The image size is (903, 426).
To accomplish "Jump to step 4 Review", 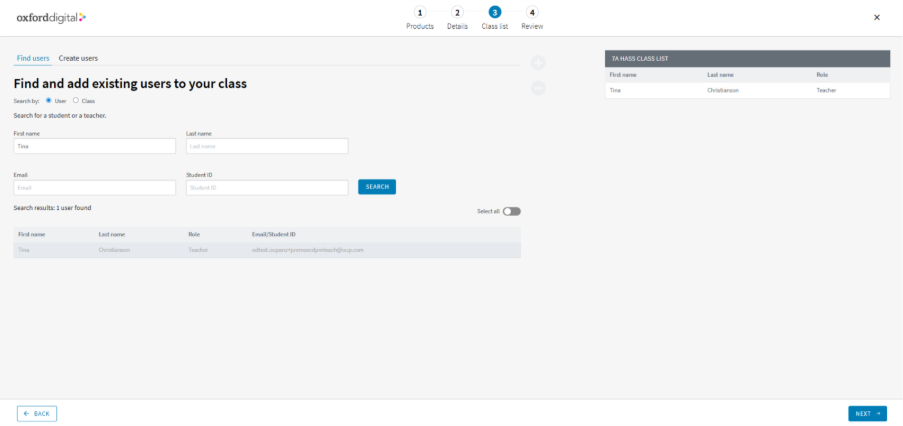I will point(532,13).
